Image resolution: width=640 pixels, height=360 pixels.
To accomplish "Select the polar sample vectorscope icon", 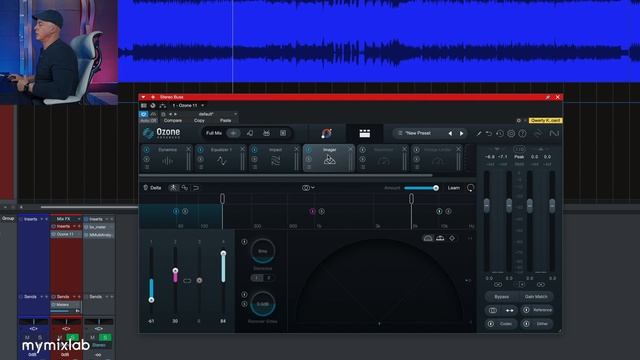I will (x=428, y=238).
